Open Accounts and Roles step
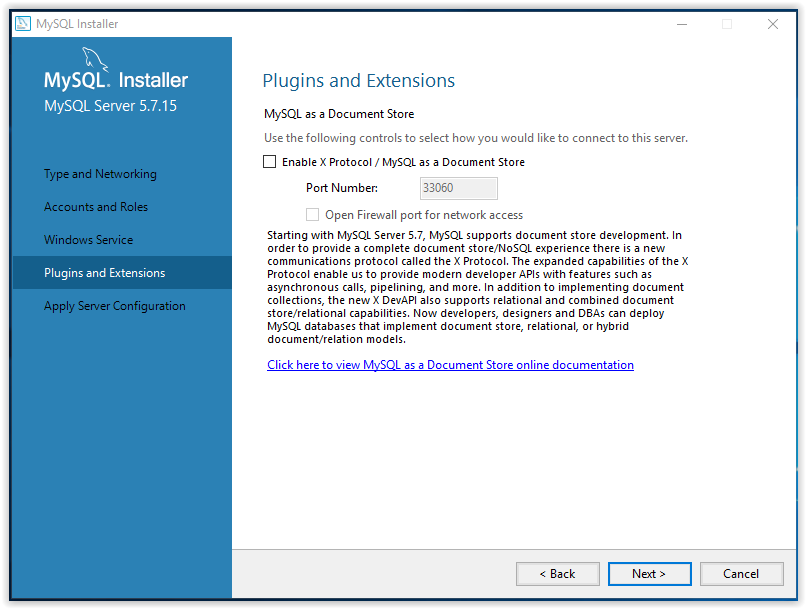This screenshot has height=609, width=806. [x=96, y=207]
